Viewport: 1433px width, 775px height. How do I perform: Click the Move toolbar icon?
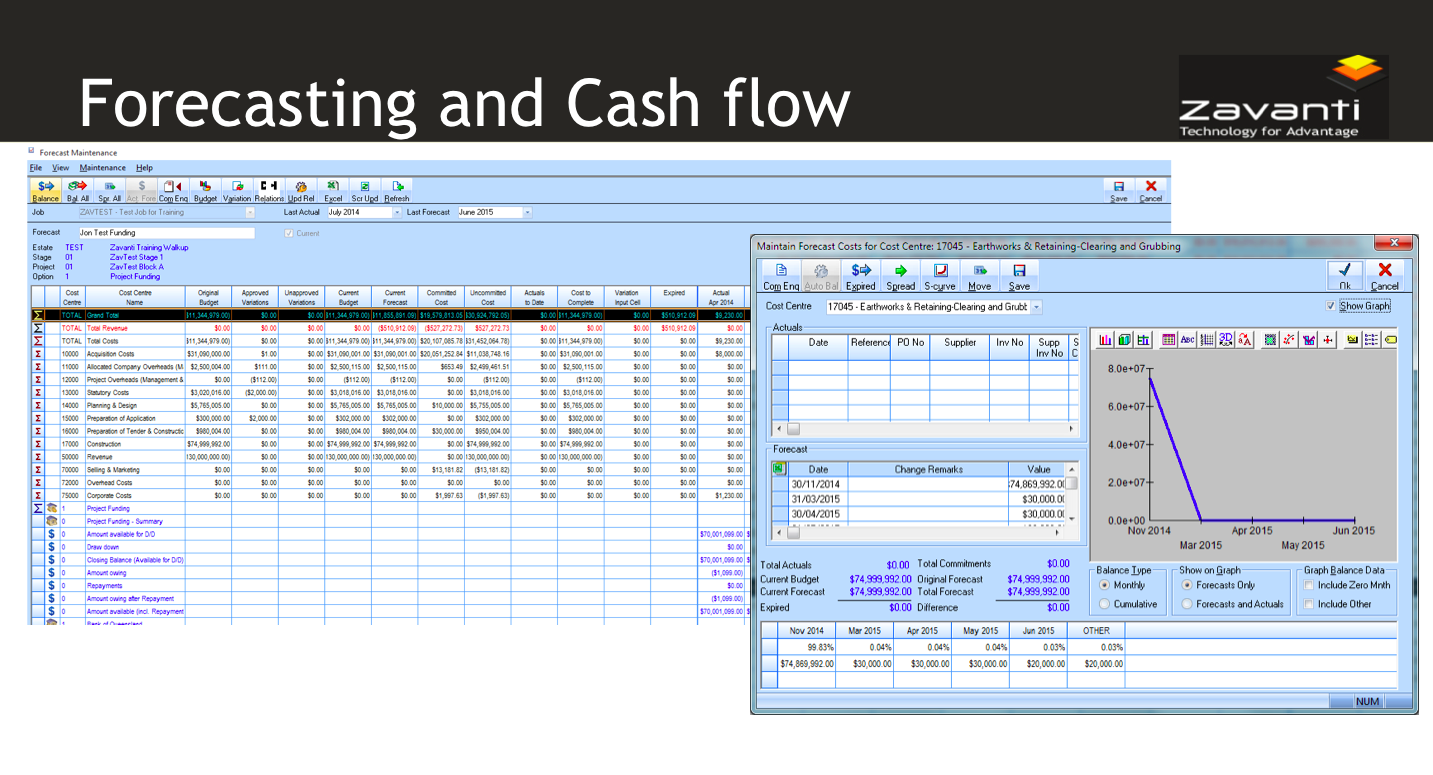pos(980,277)
